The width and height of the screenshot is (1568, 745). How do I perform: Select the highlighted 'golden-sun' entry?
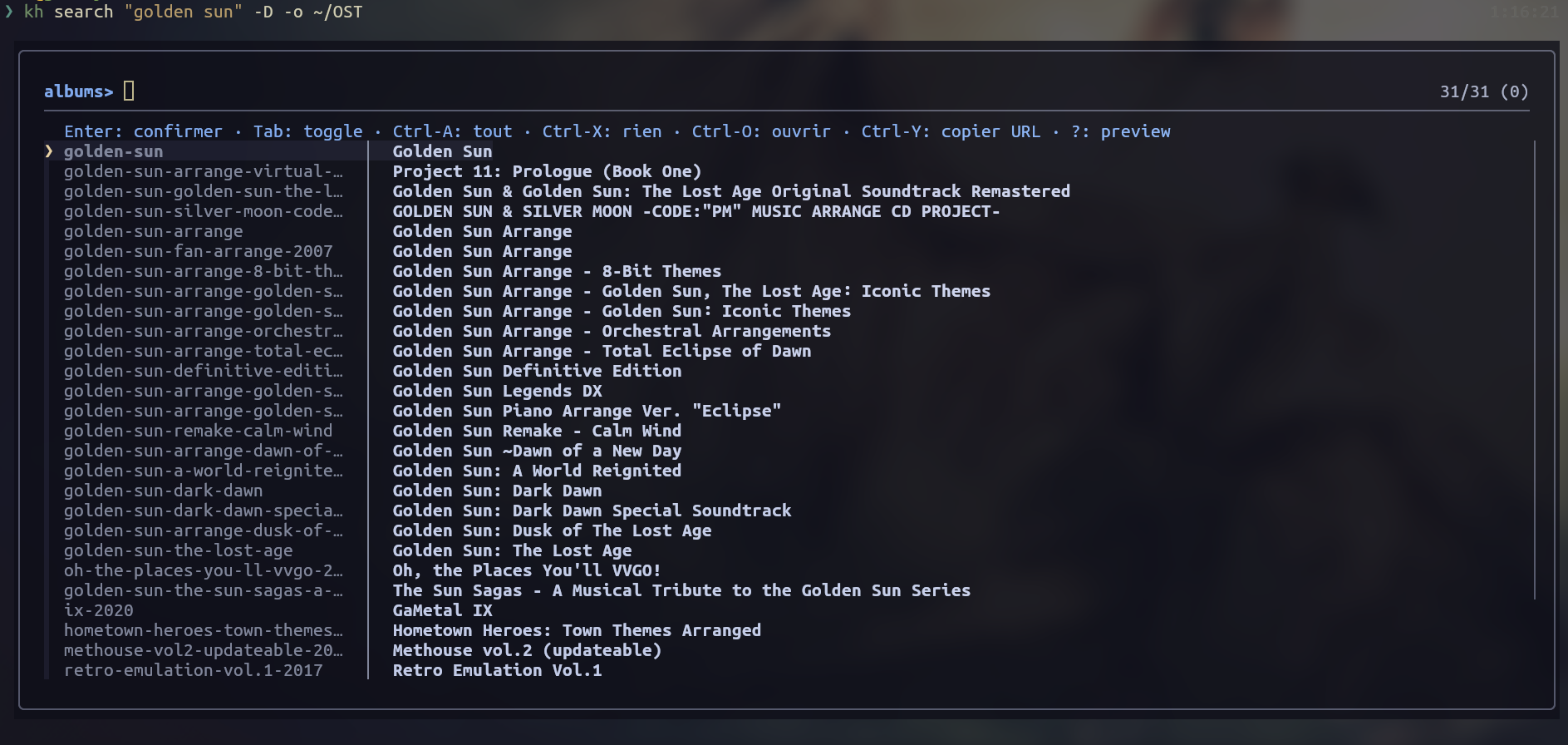click(112, 150)
